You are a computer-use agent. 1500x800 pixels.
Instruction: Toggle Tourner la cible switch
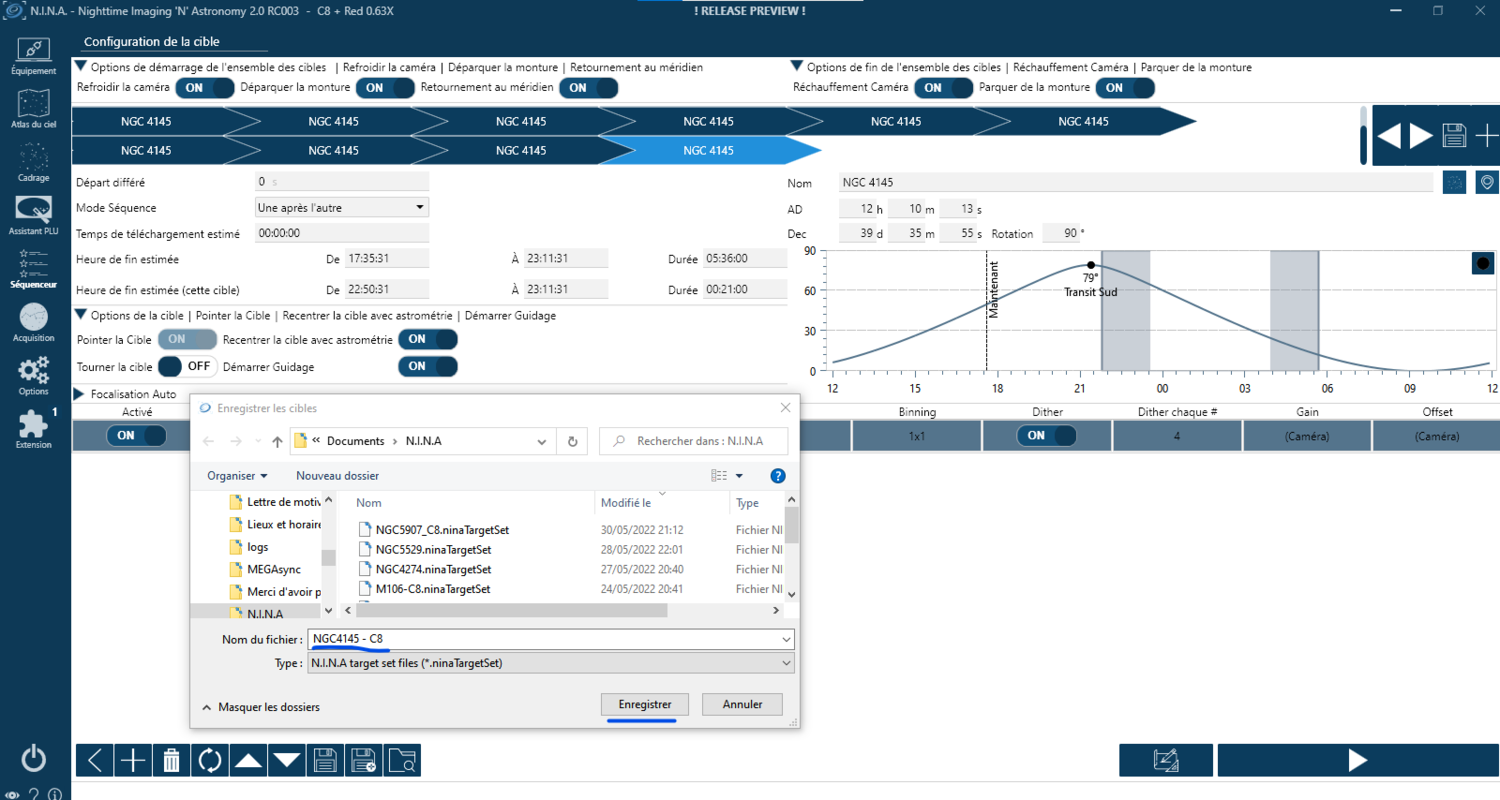tap(187, 366)
